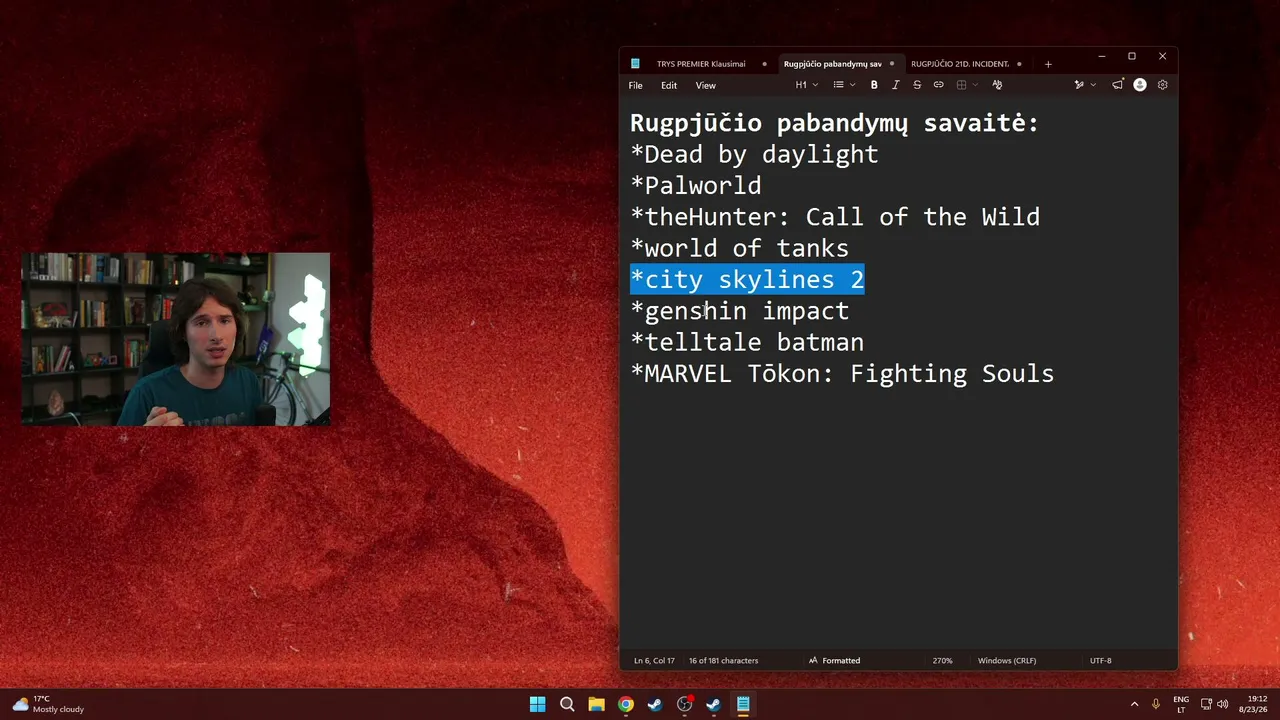Click the webcam video overlay
This screenshot has width=1280, height=720.
[x=176, y=339]
